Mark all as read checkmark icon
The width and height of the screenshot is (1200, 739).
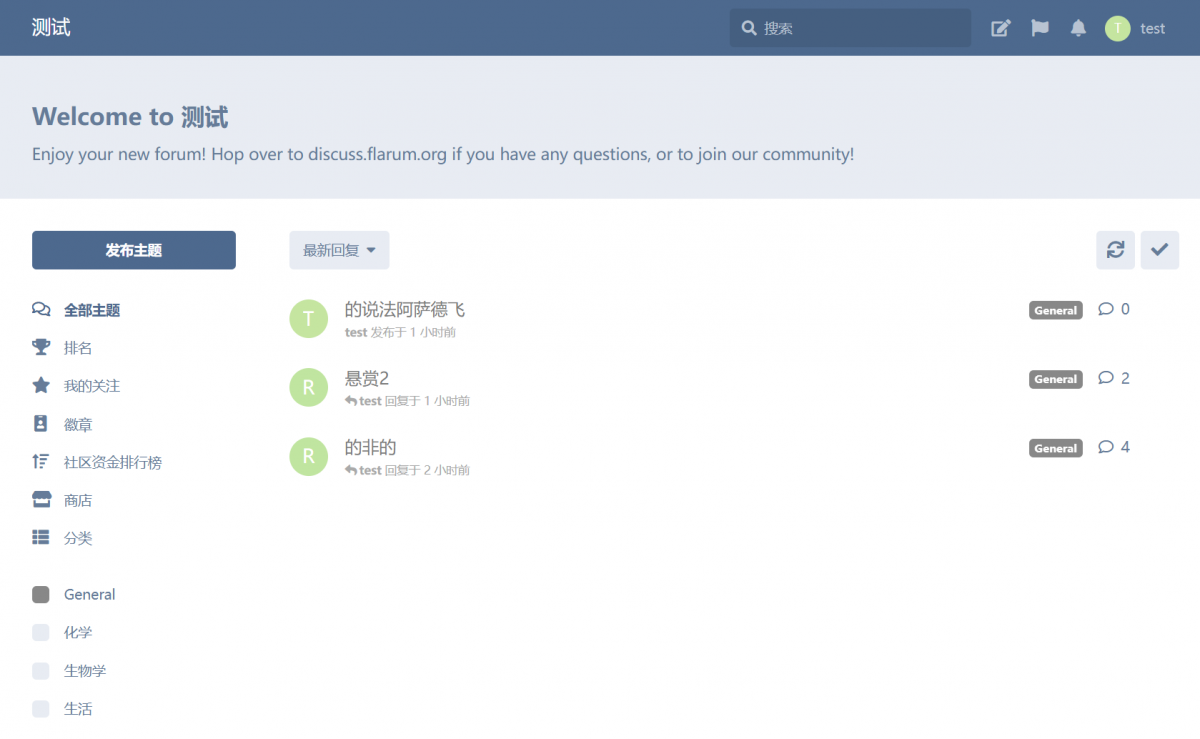coord(1159,250)
